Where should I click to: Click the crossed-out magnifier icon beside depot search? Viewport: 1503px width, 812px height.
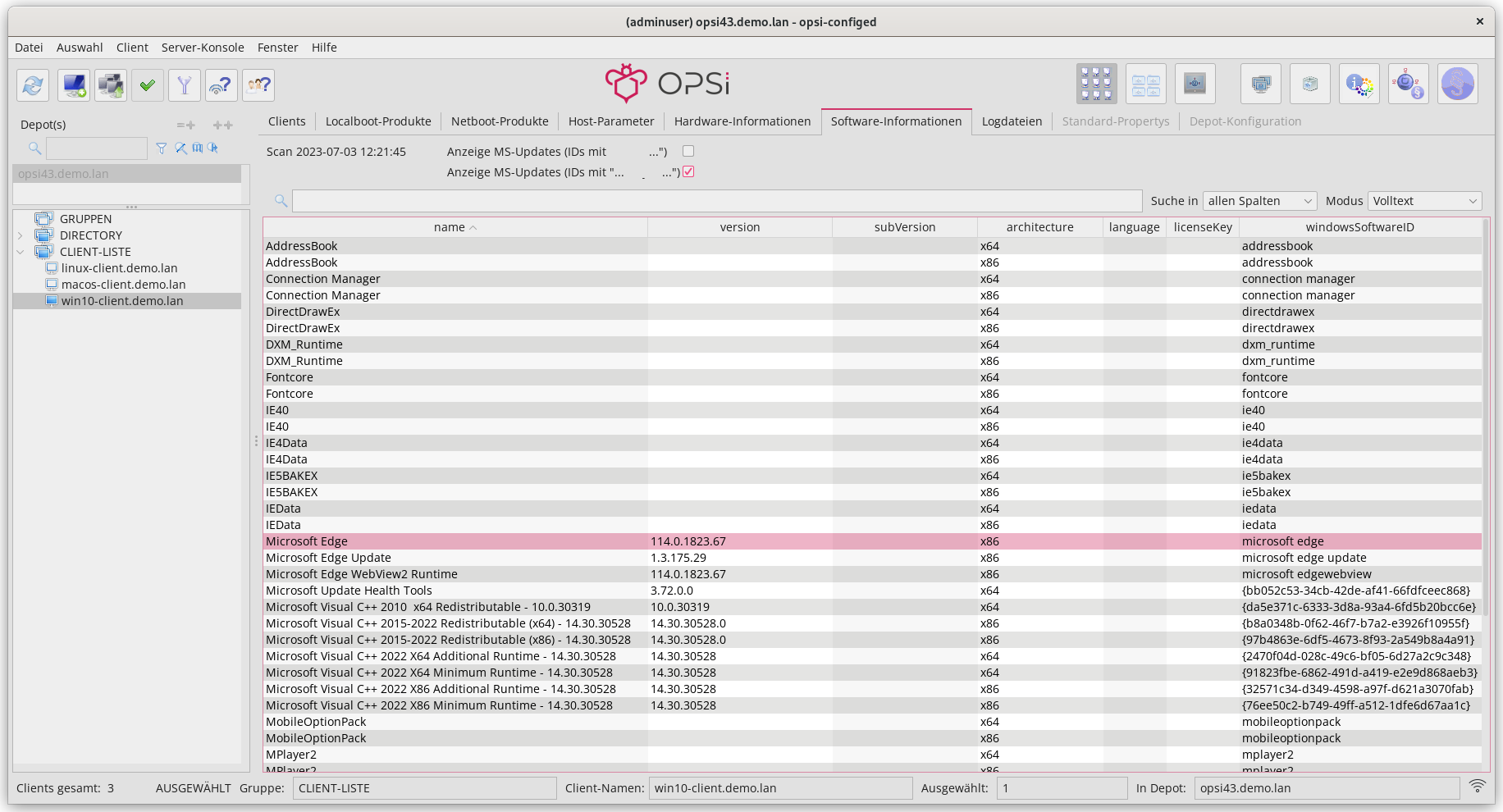coord(180,148)
